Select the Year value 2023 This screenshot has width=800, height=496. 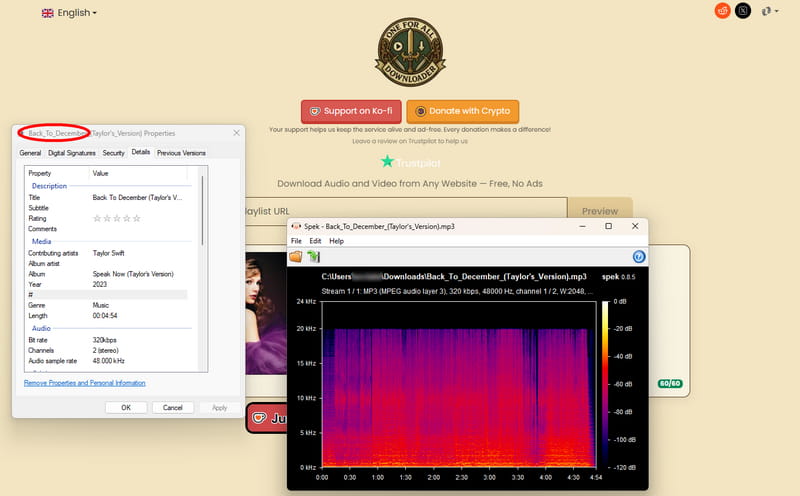click(100, 284)
